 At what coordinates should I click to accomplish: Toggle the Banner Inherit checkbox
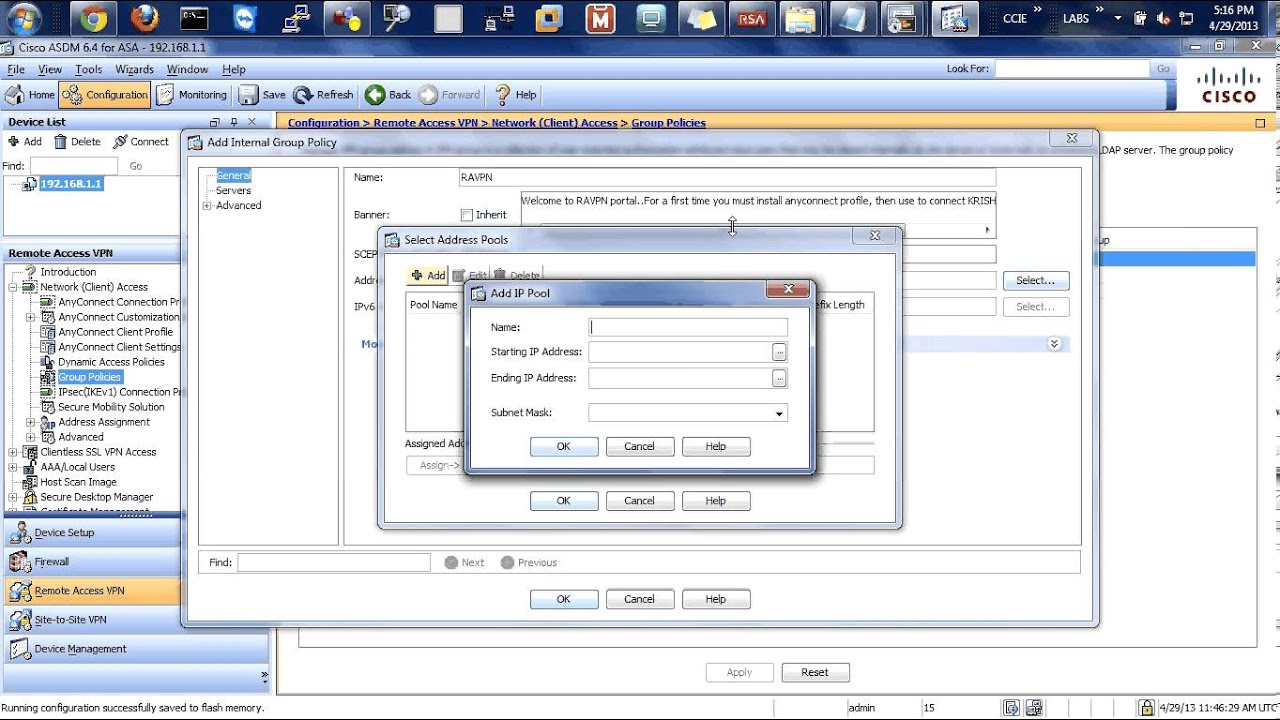coord(467,215)
